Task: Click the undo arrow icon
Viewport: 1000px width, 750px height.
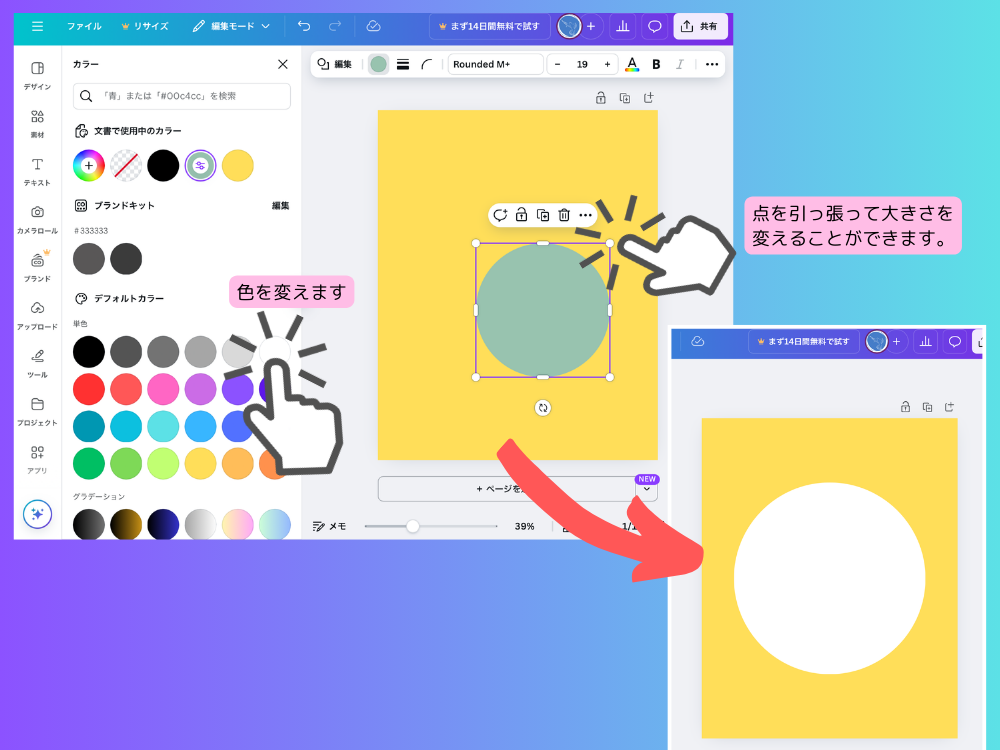Action: pyautogui.click(x=304, y=26)
